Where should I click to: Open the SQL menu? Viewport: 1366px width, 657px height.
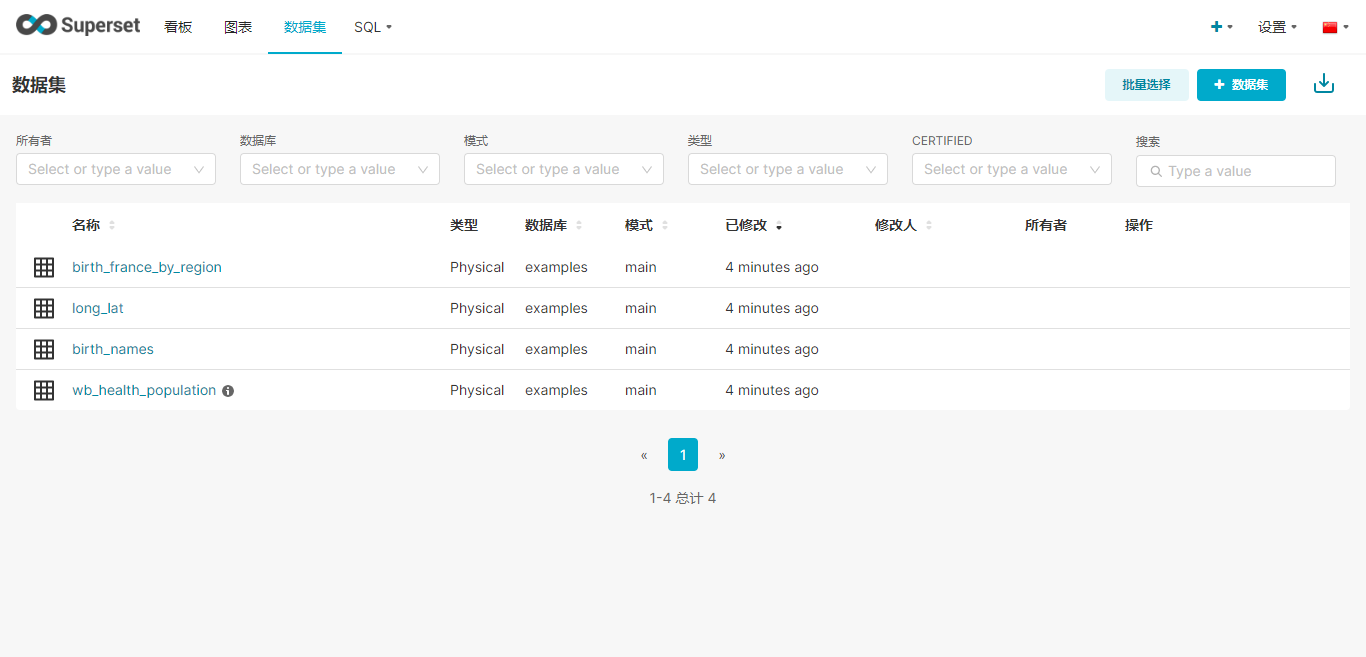(x=373, y=27)
